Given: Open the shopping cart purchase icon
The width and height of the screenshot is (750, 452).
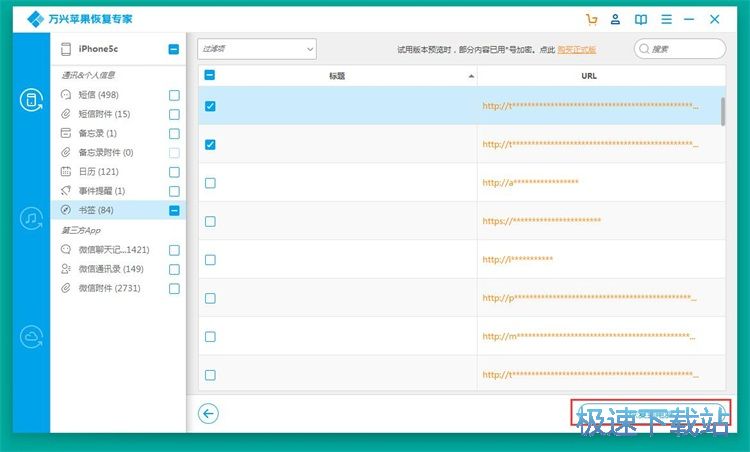Looking at the screenshot, I should click(592, 20).
